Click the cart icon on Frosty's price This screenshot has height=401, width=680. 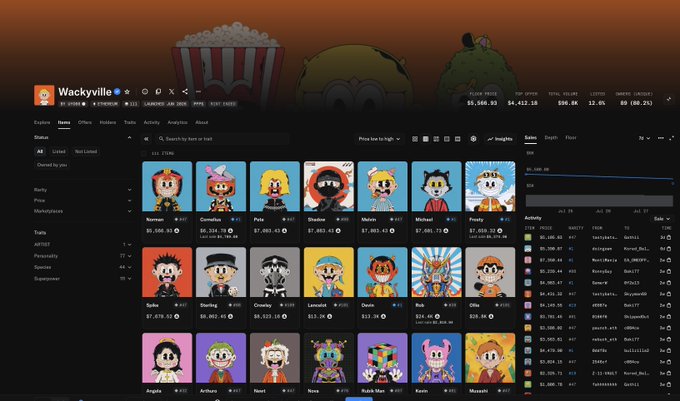(x=500, y=231)
